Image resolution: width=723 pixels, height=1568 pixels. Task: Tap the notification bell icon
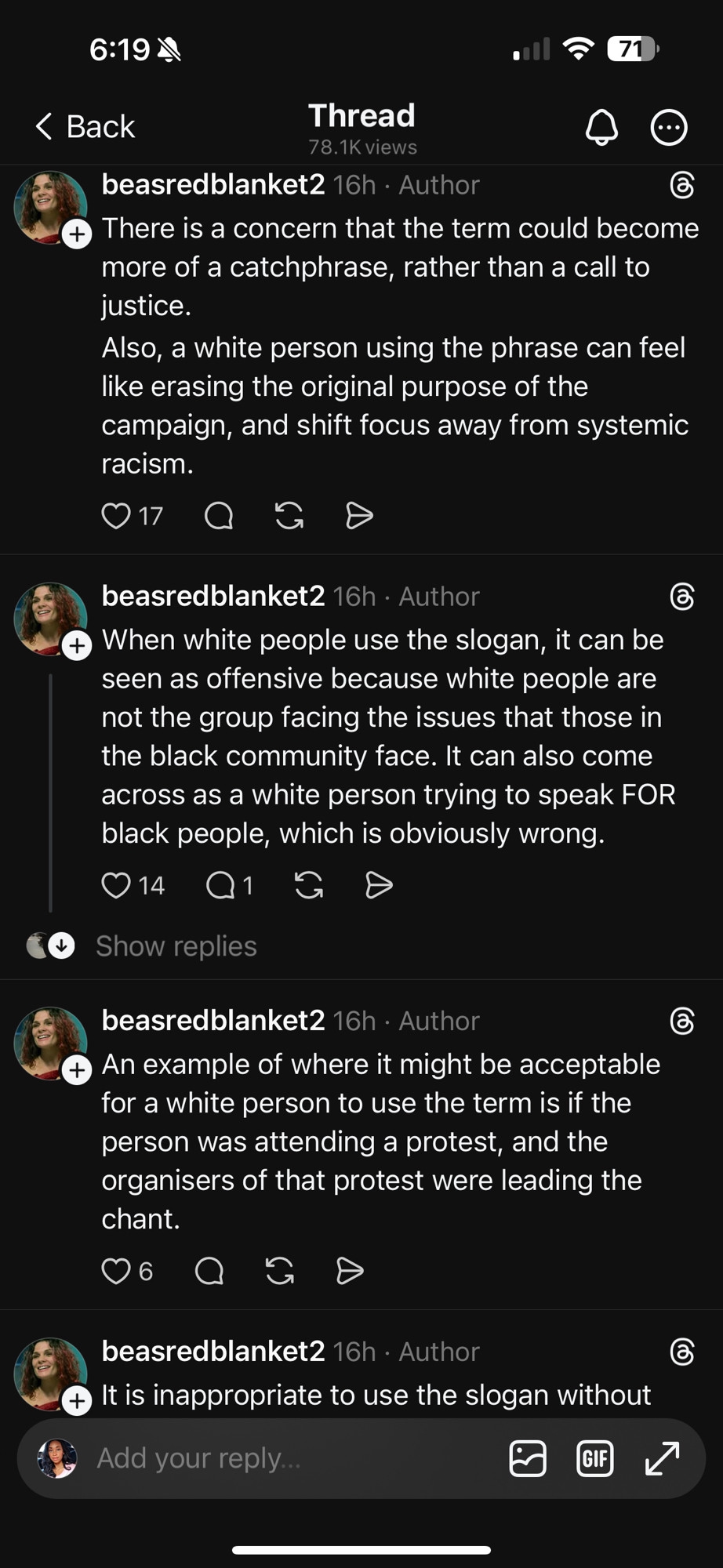[x=601, y=127]
